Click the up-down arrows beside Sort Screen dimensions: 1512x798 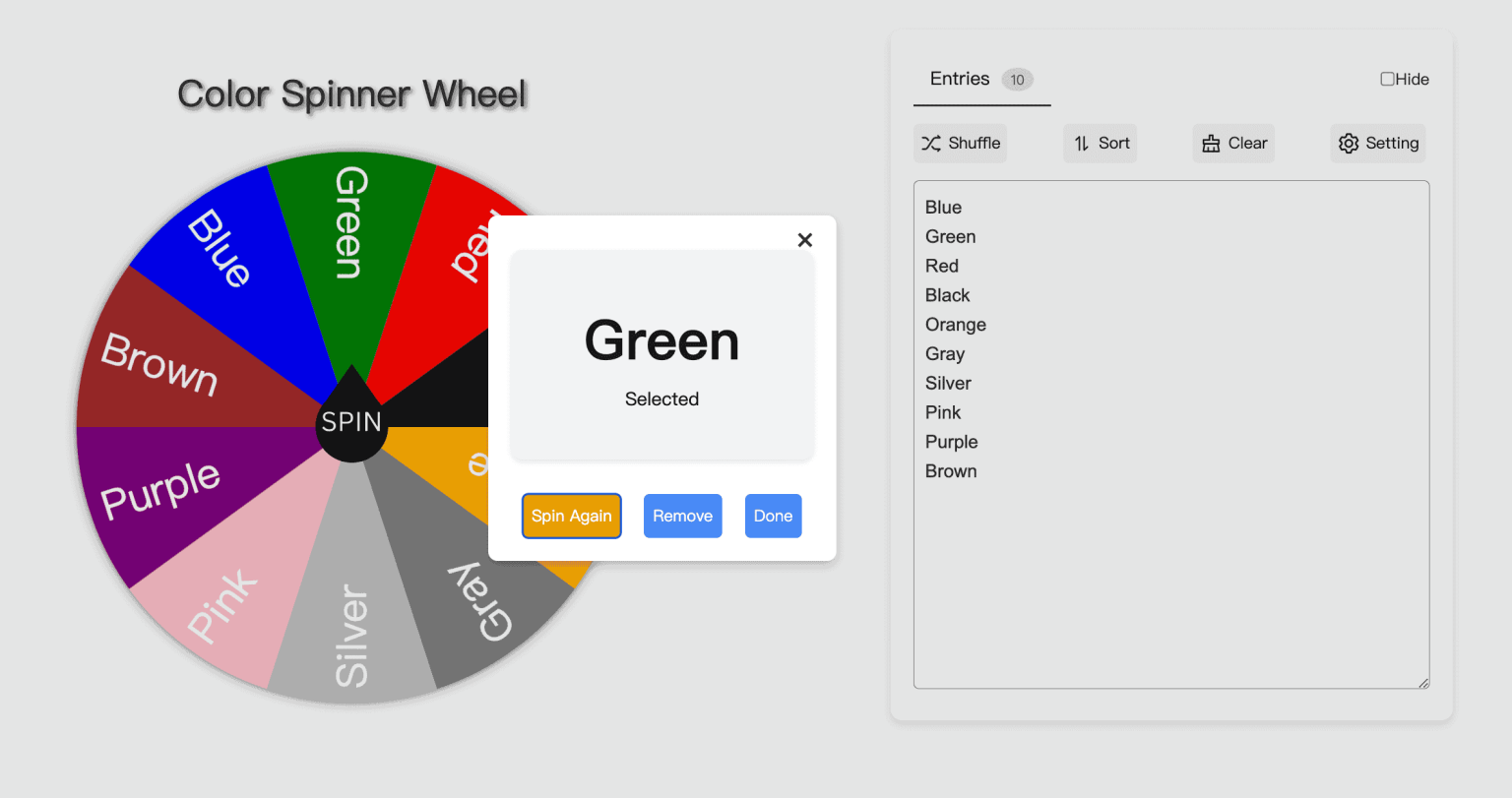(x=1079, y=143)
